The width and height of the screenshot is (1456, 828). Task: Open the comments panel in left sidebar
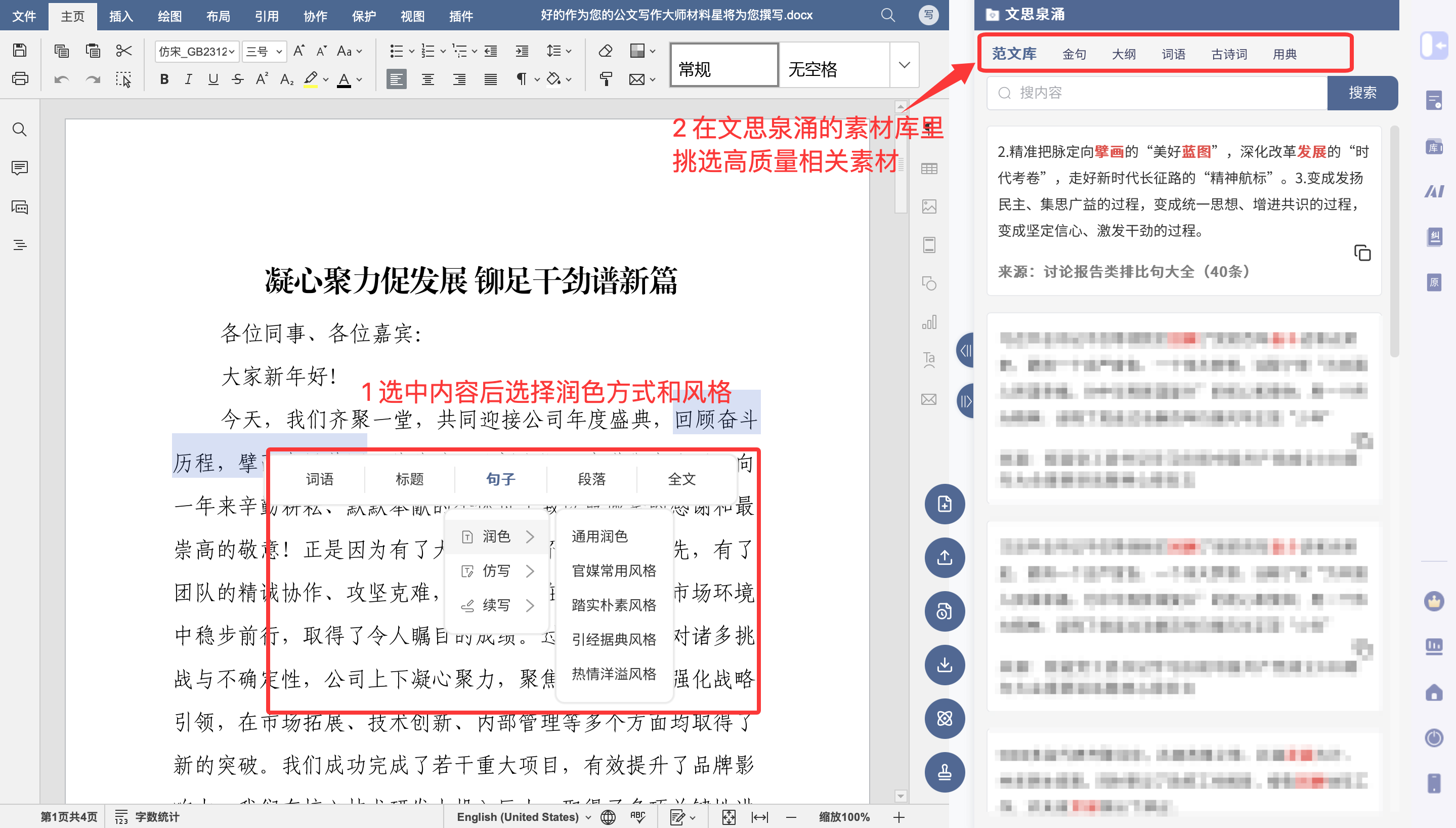(x=20, y=169)
